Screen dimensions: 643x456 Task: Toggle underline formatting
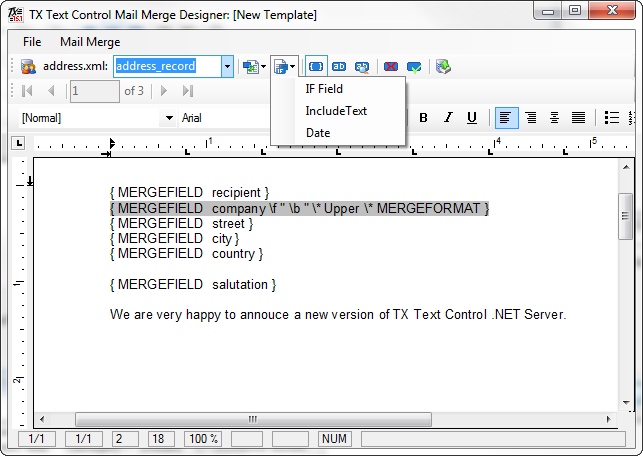pos(471,118)
